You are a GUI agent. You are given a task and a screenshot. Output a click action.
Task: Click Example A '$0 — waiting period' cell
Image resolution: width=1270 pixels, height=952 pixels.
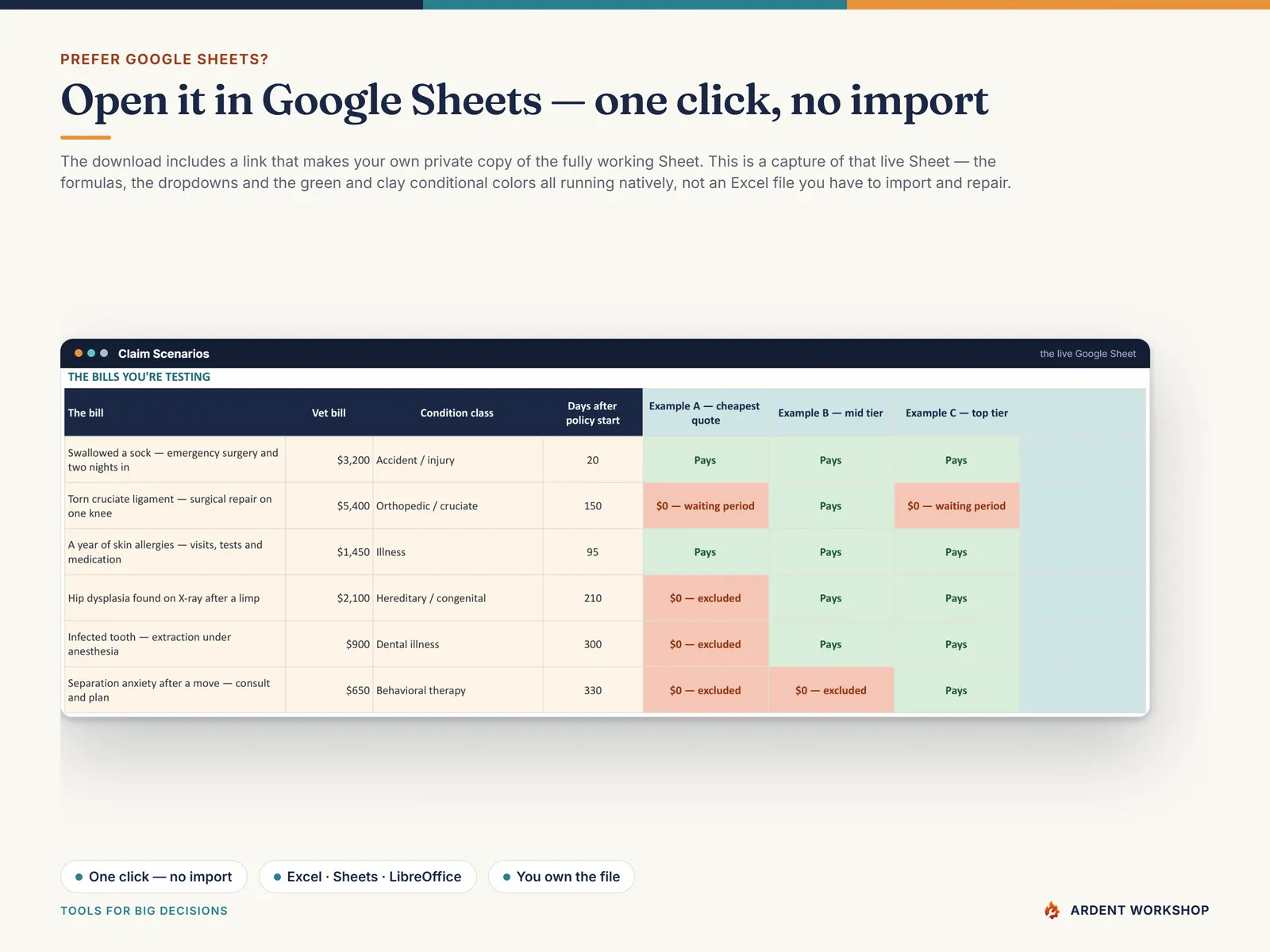click(x=706, y=506)
